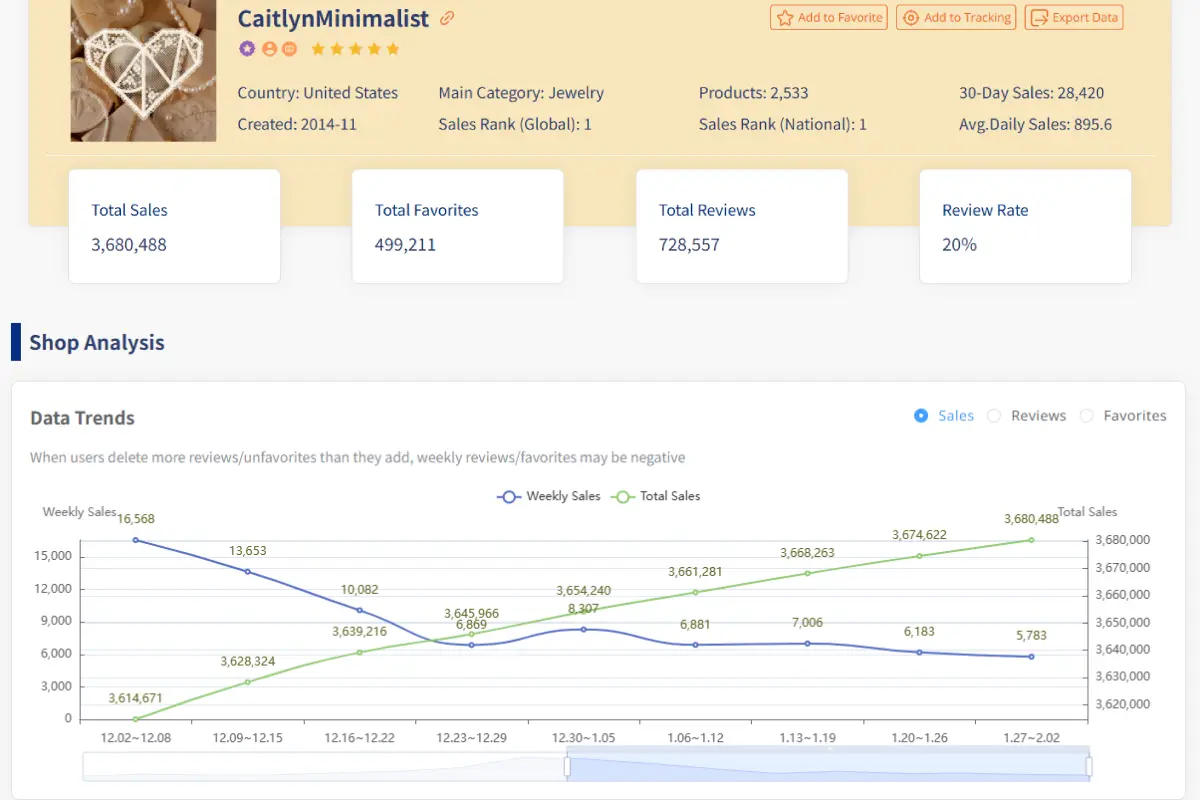
Task: Click the Export Data button
Action: click(x=1073, y=17)
